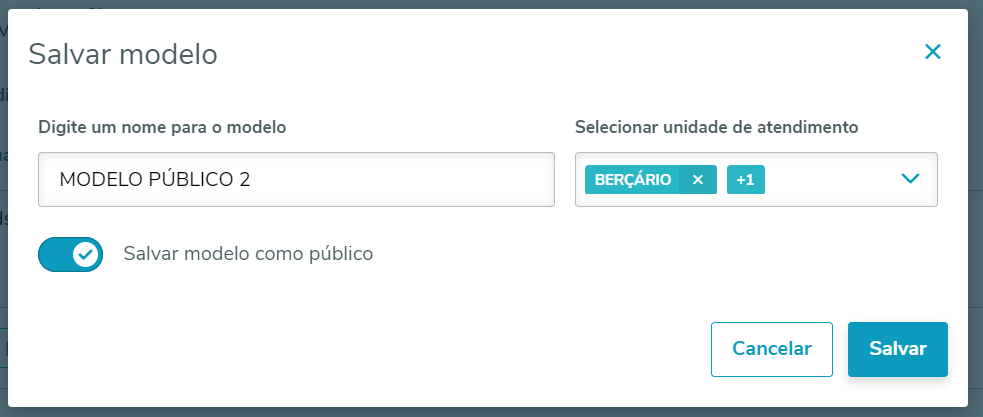
Task: Click blank dialog area left of Cancelar
Action: 400,348
